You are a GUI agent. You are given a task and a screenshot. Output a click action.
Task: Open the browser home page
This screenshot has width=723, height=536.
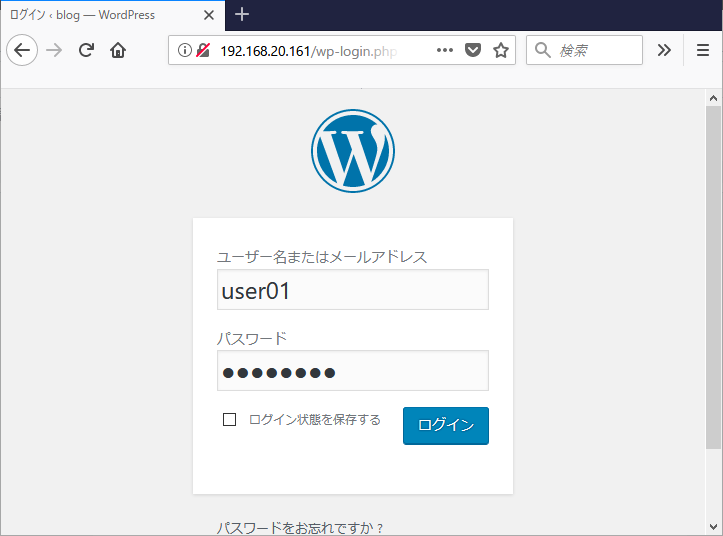118,50
